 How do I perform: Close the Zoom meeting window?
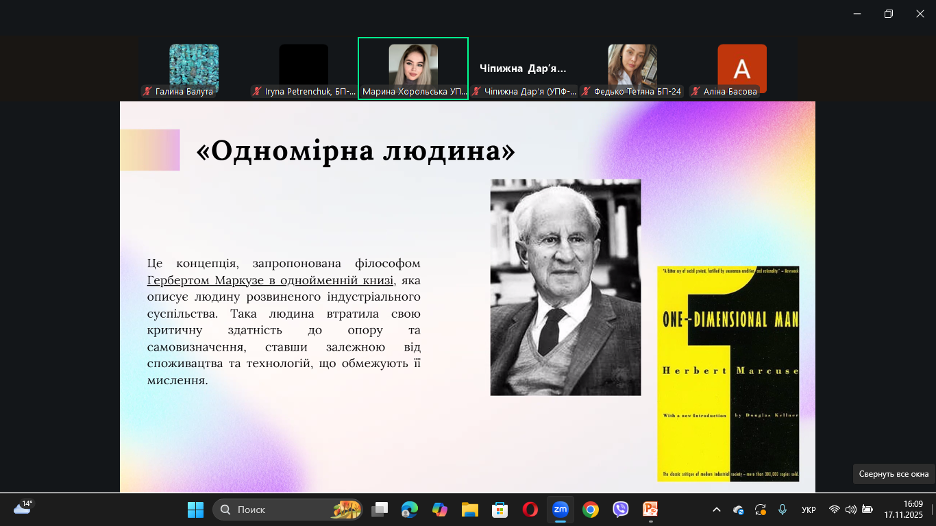tap(920, 14)
